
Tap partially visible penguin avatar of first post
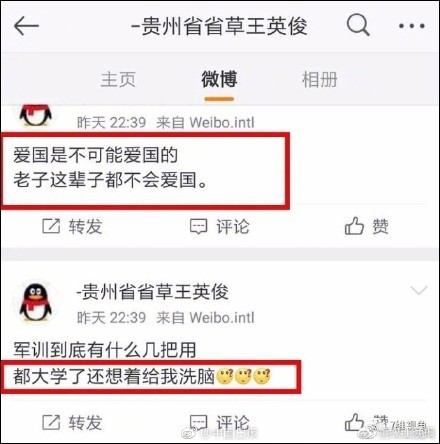click(x=36, y=116)
